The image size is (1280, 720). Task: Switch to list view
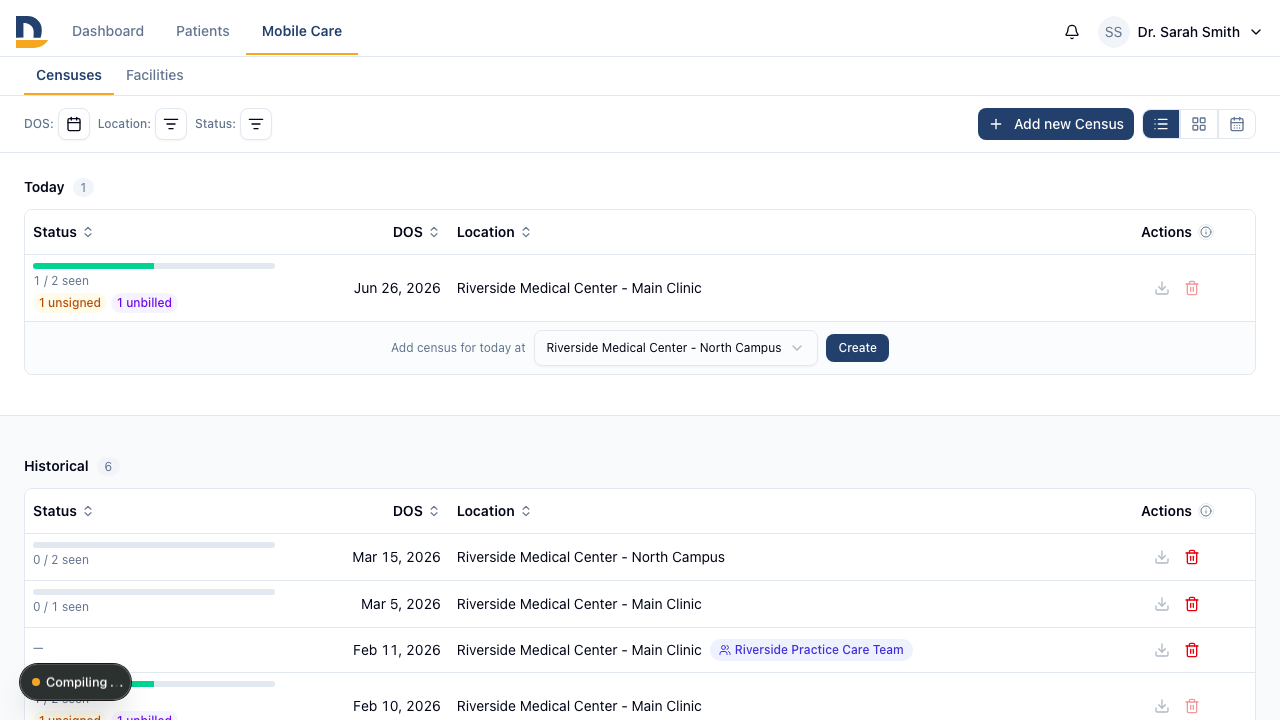click(1161, 124)
